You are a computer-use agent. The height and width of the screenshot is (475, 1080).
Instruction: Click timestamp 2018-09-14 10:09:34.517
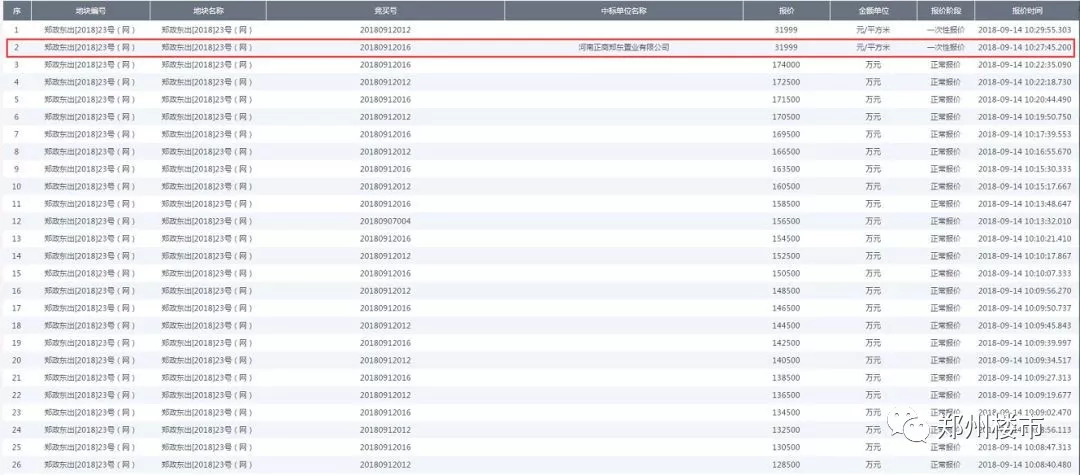coord(1024,360)
